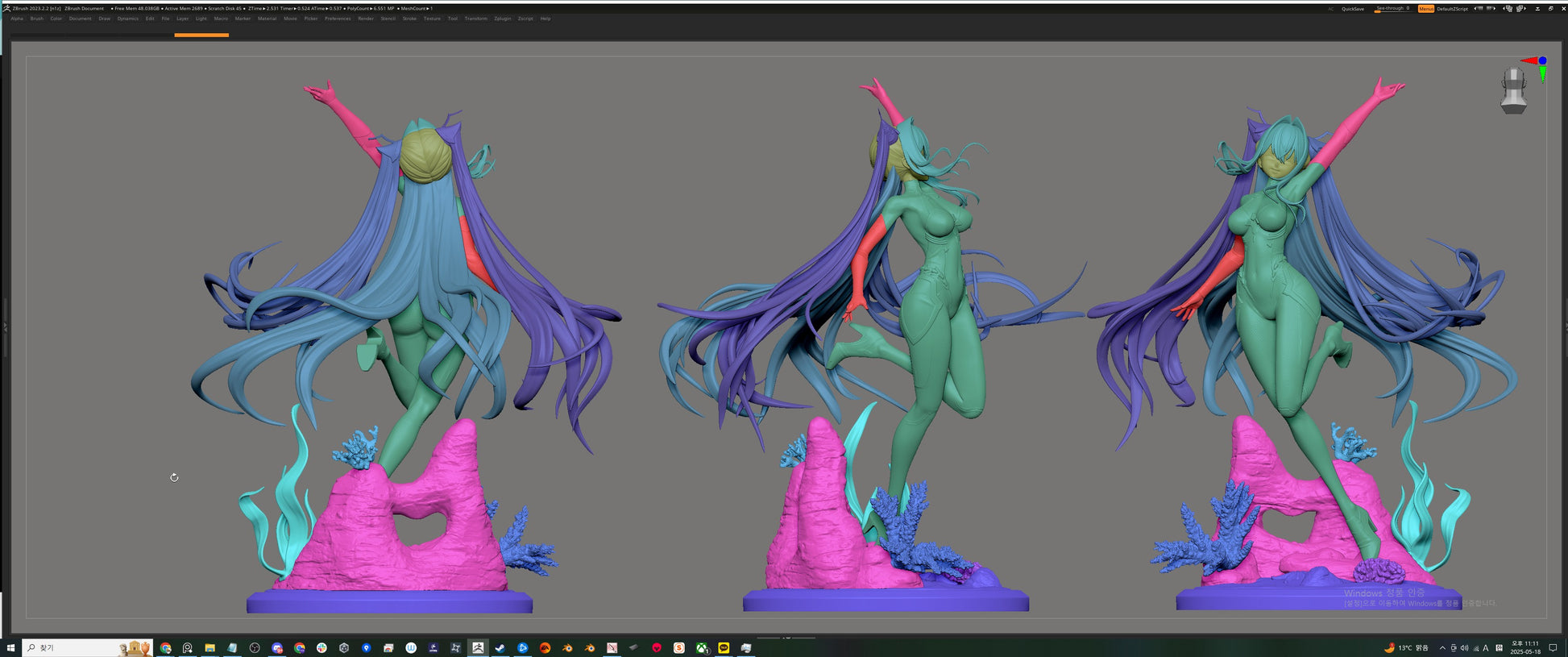Open the Zplugin menu
The width and height of the screenshot is (1568, 657).
[502, 19]
